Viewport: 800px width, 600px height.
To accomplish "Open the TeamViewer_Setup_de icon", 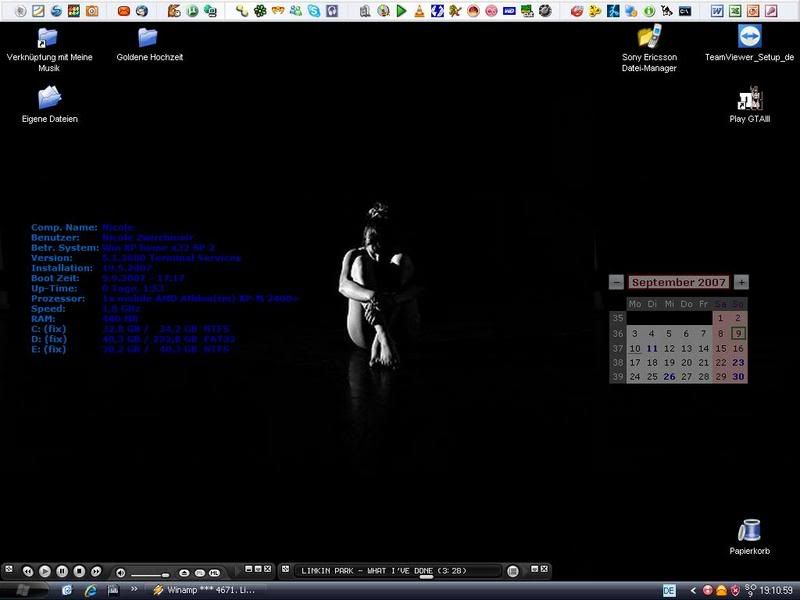I will pyautogui.click(x=749, y=37).
